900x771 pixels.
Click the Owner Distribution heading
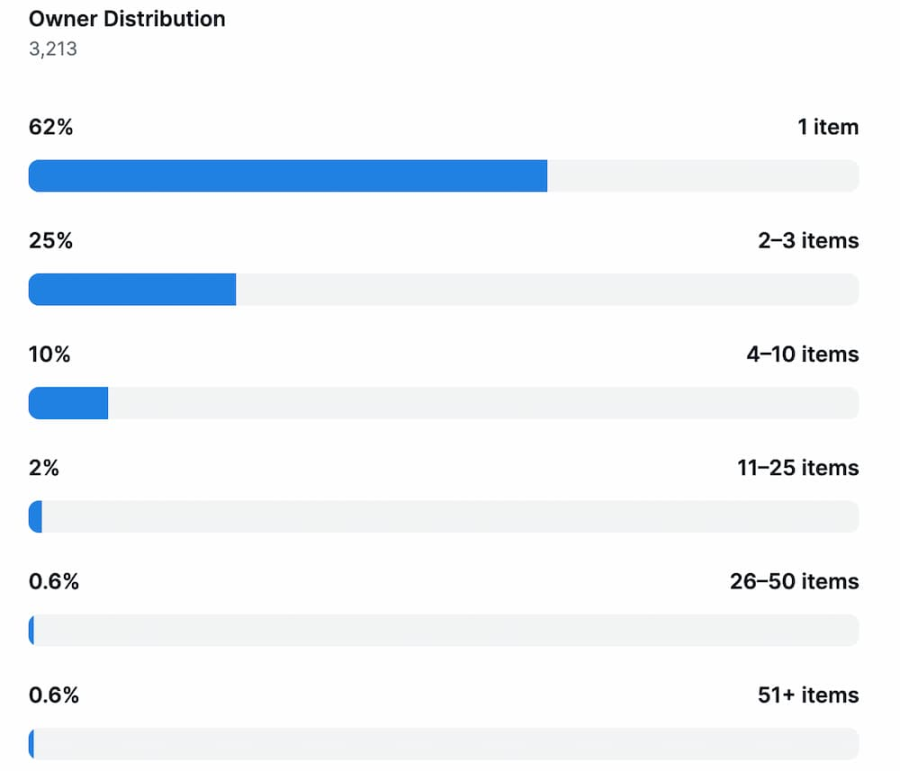127,19
